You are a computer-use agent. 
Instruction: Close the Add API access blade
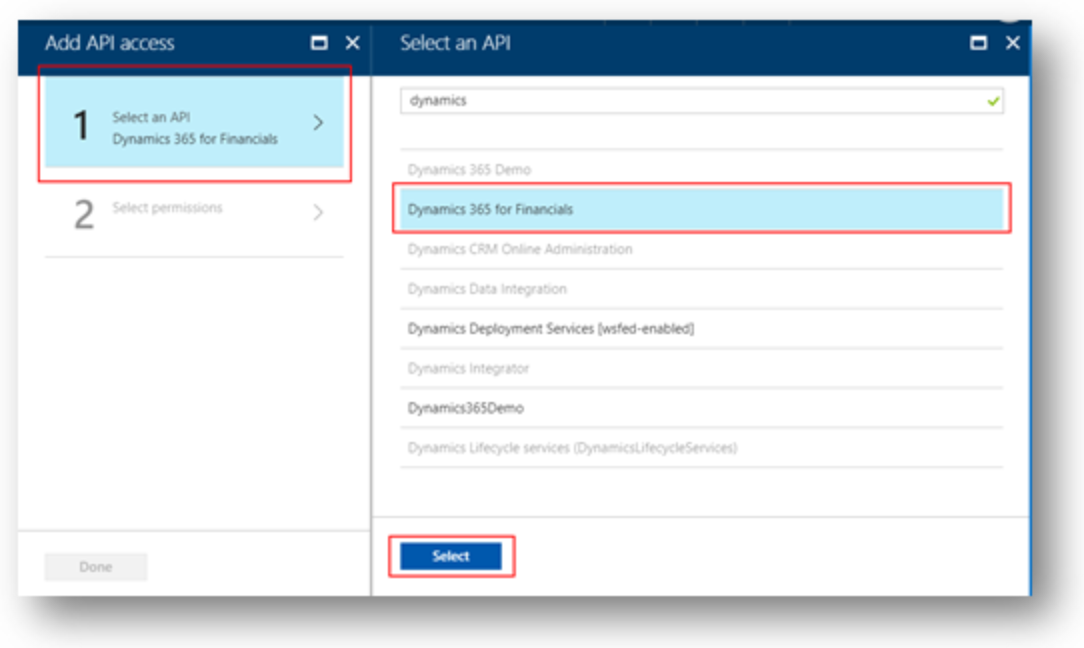(x=353, y=43)
